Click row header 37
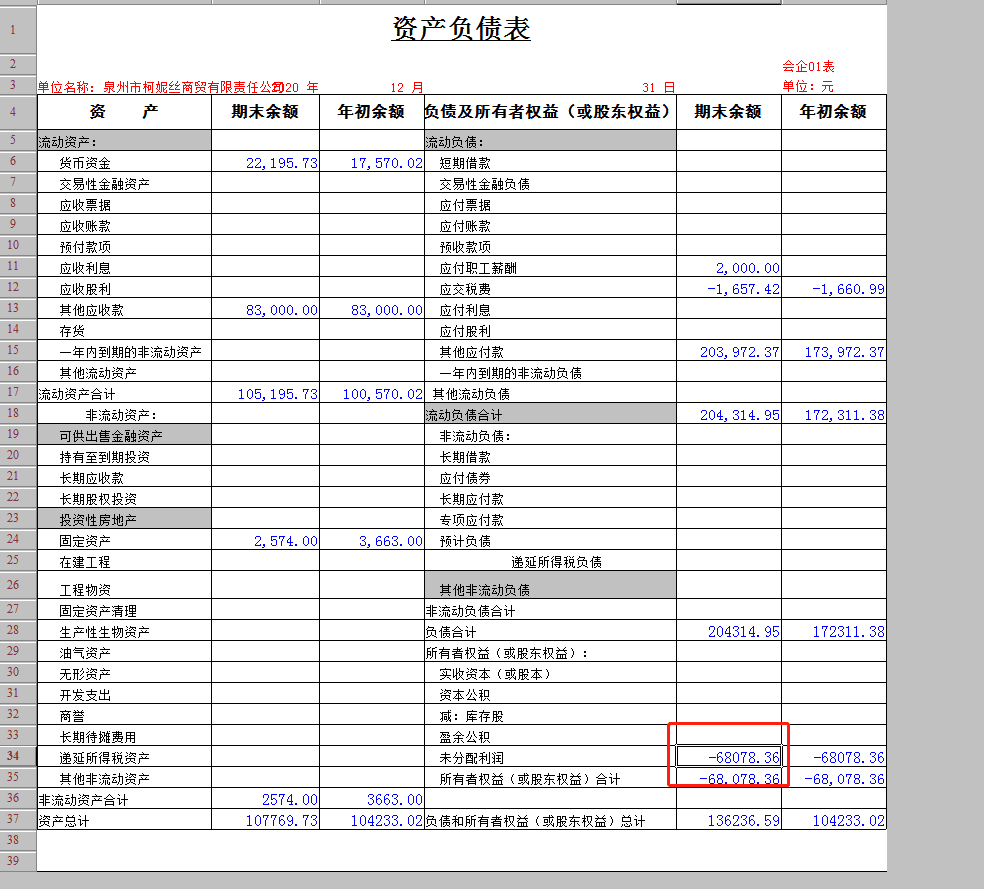The width and height of the screenshot is (984, 889). coord(13,819)
